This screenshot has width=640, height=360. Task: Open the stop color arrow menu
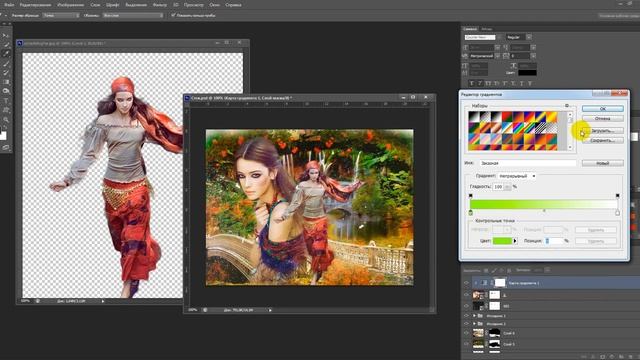pyautogui.click(x=515, y=241)
